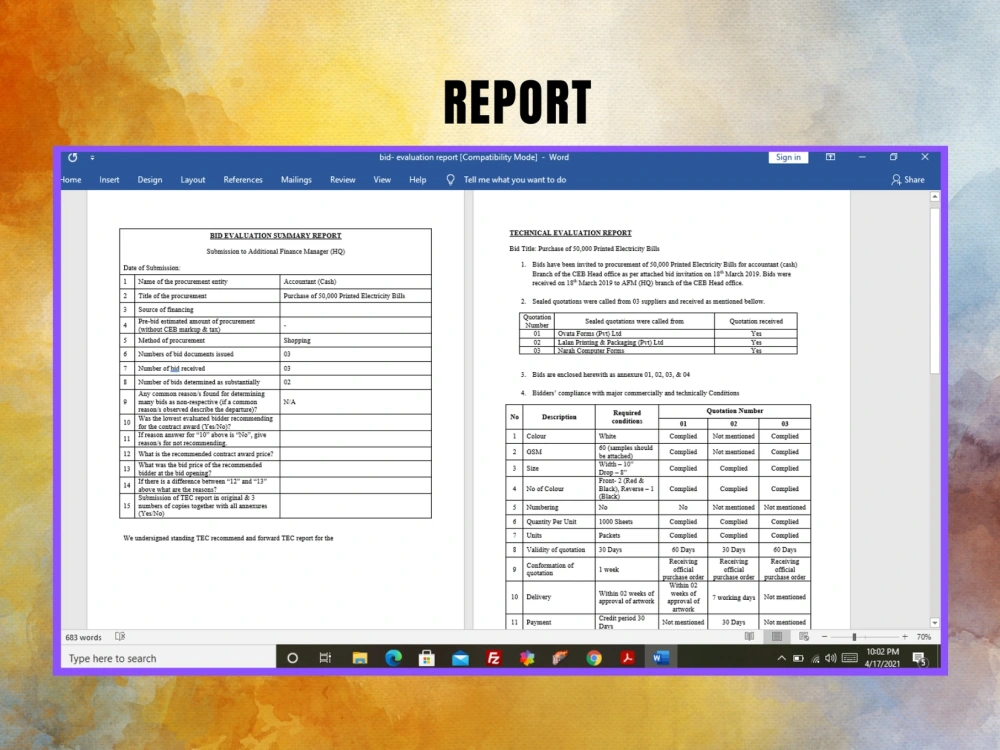Click the battery icon in system tray
The width and height of the screenshot is (1000, 750).
click(798, 658)
